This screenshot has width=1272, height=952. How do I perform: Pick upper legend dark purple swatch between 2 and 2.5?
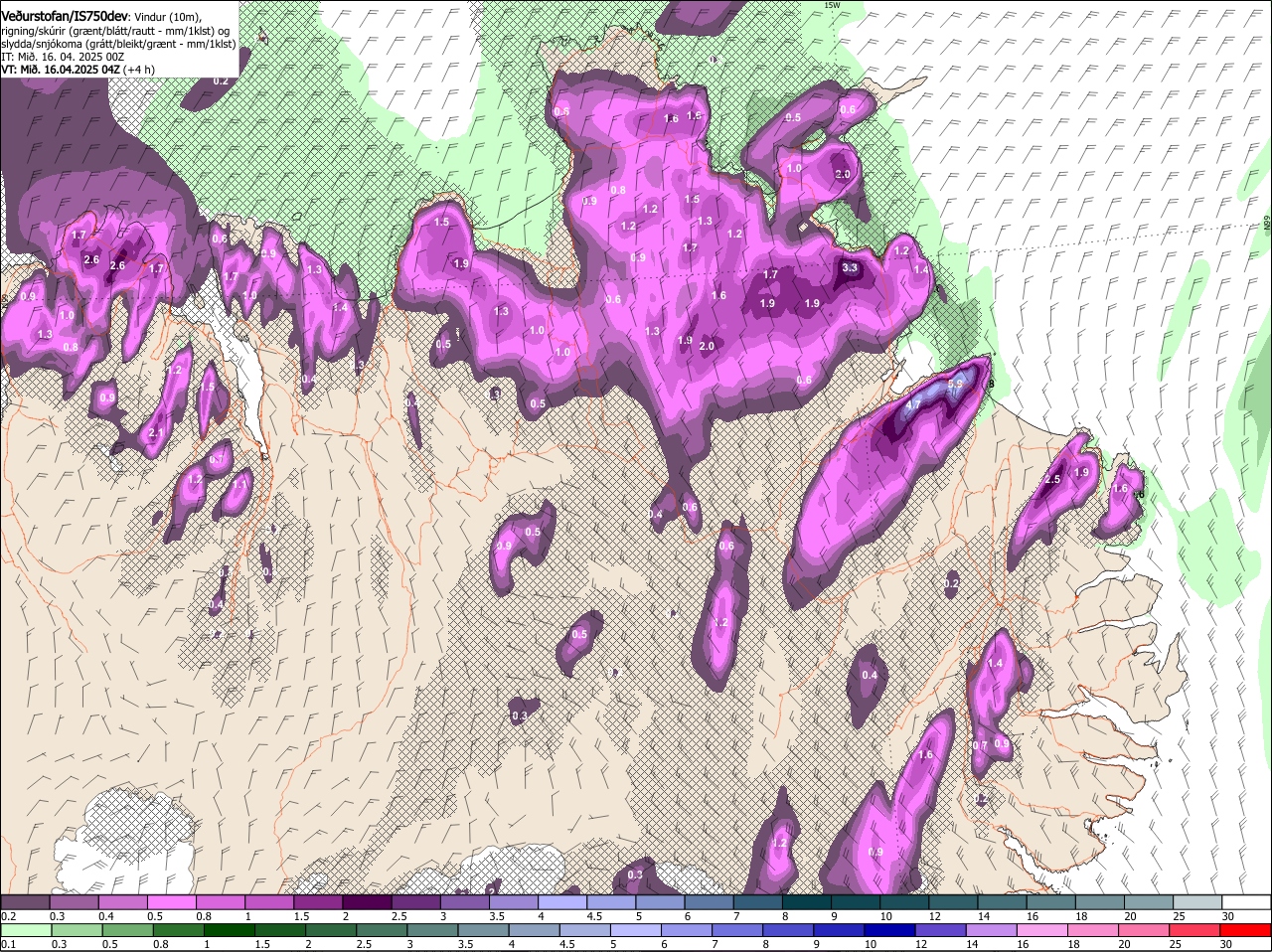pyautogui.click(x=367, y=901)
